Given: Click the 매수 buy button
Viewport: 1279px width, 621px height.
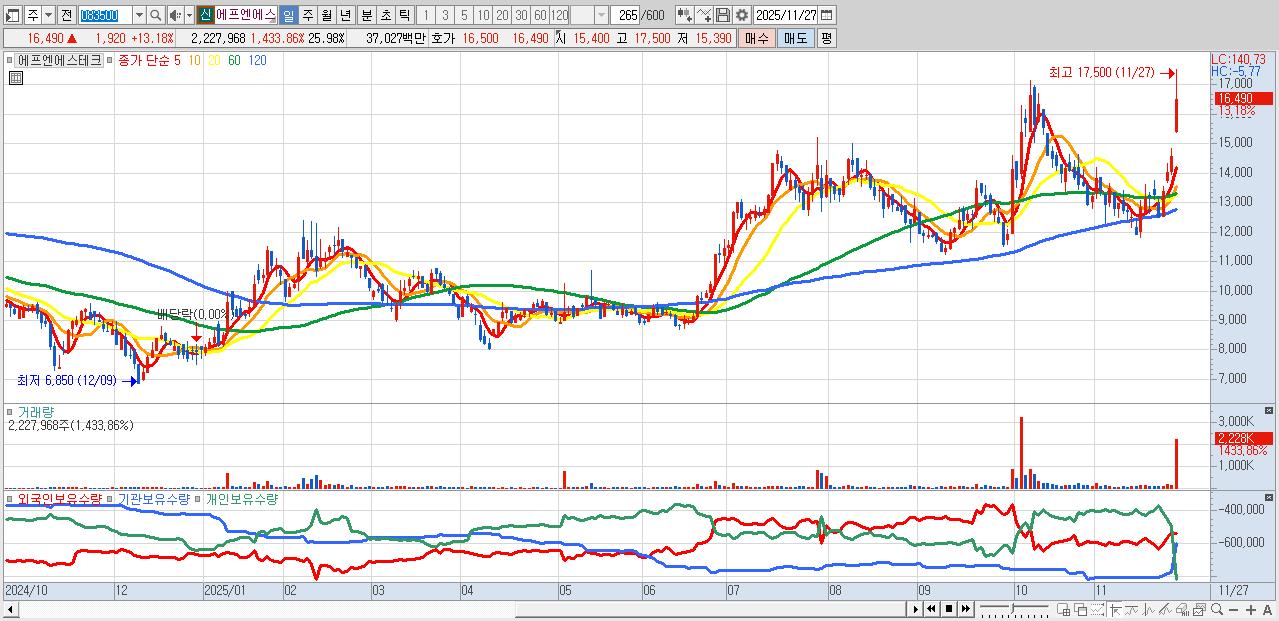Looking at the screenshot, I should (x=756, y=38).
